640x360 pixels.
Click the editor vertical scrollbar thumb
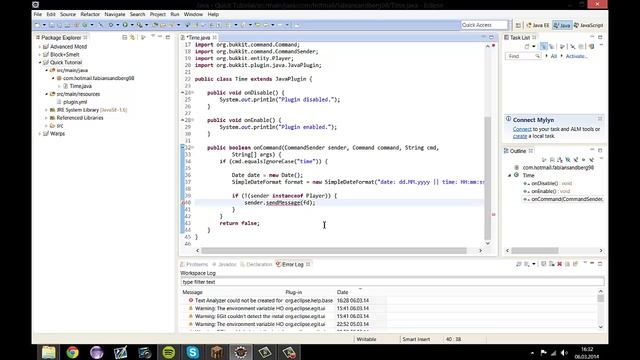pos(487,178)
